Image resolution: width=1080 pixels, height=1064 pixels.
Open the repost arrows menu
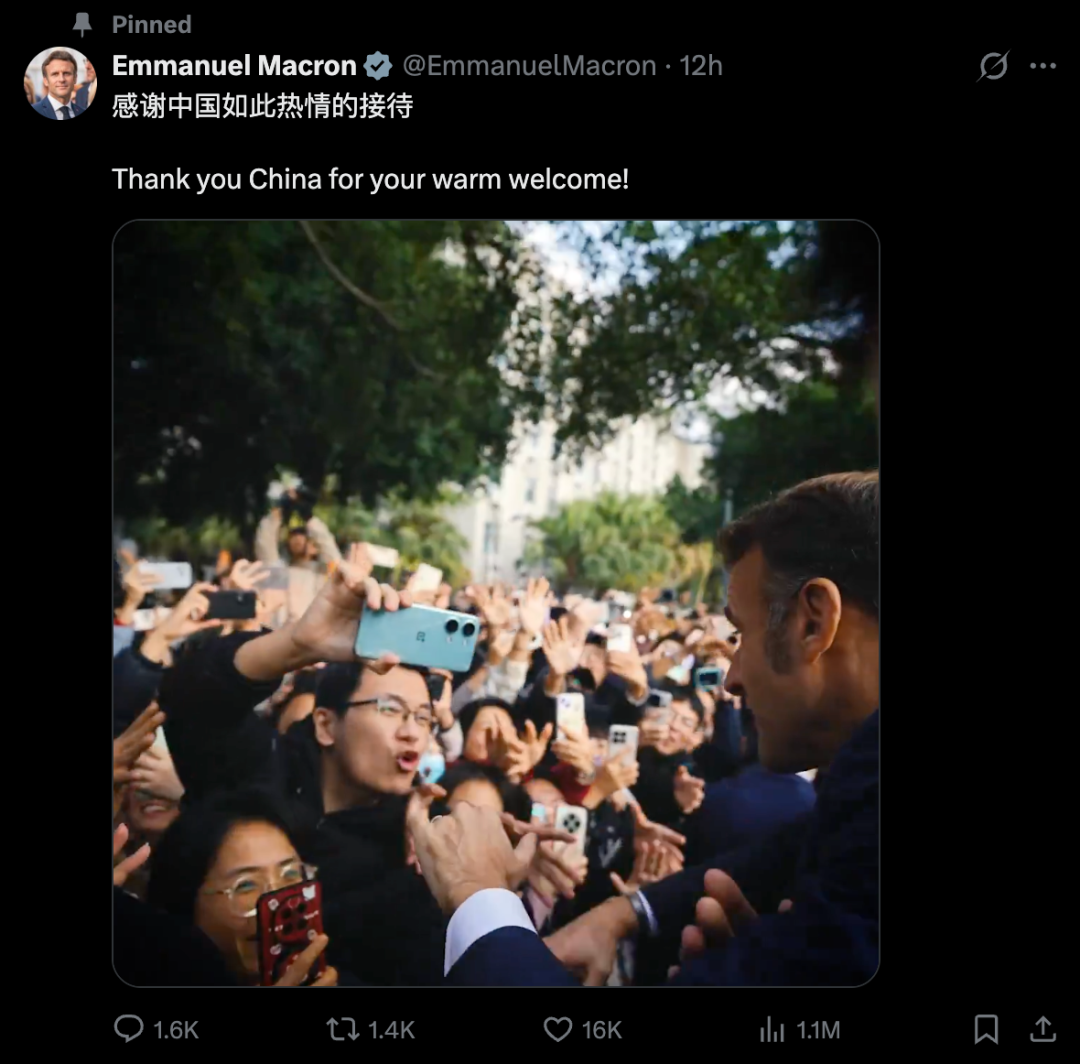[x=343, y=1029]
